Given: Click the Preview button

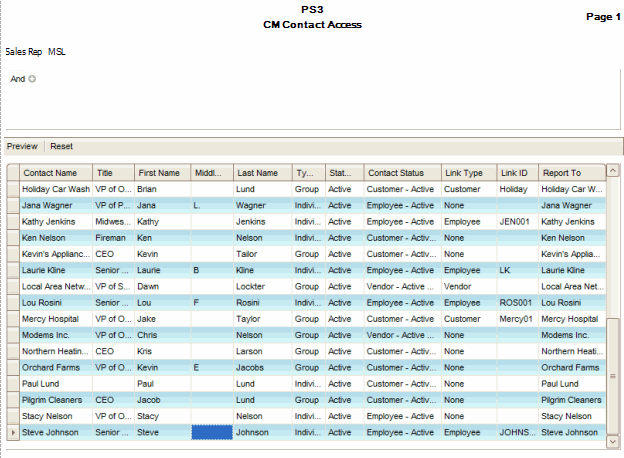Looking at the screenshot, I should point(23,146).
